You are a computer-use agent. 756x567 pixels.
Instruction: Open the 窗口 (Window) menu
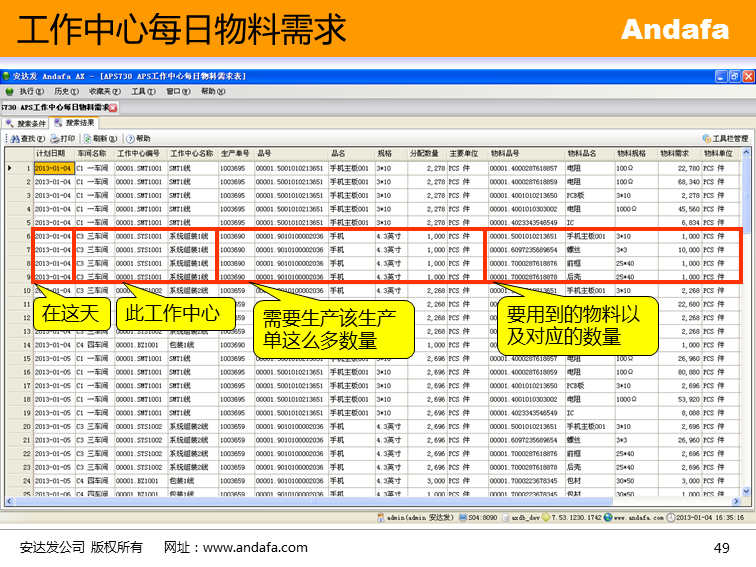coord(177,91)
